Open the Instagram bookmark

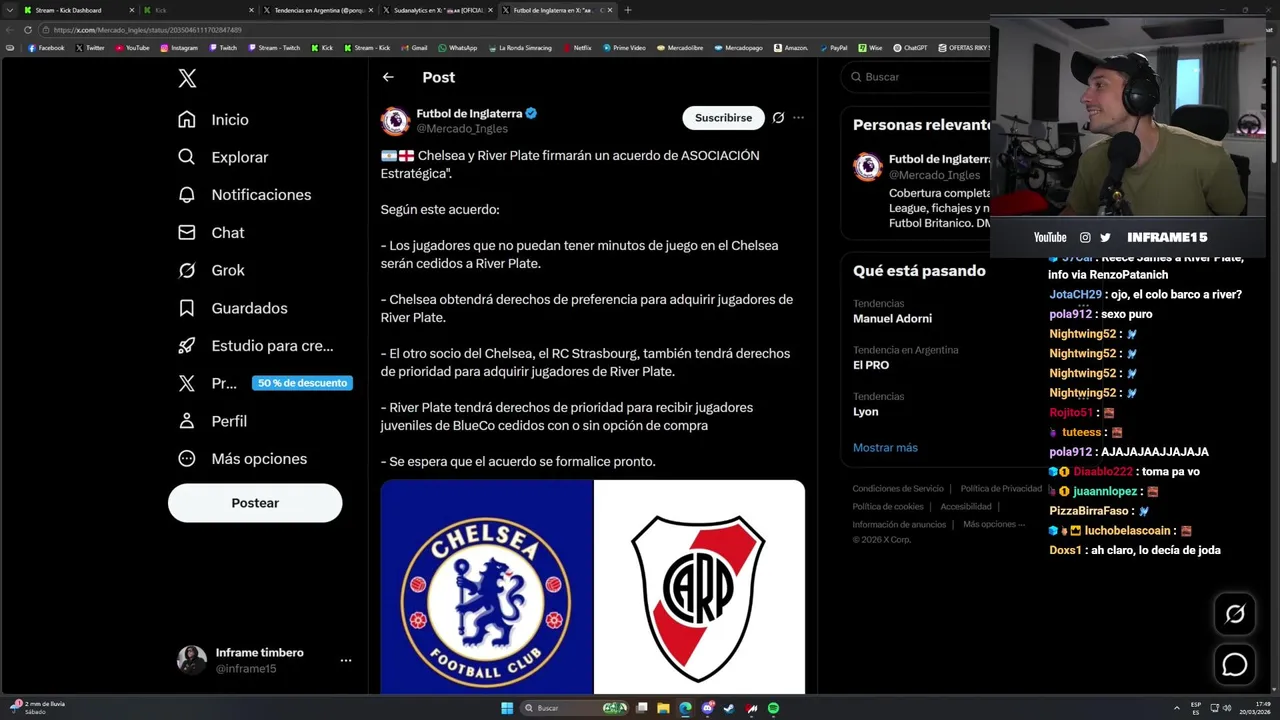[x=179, y=48]
